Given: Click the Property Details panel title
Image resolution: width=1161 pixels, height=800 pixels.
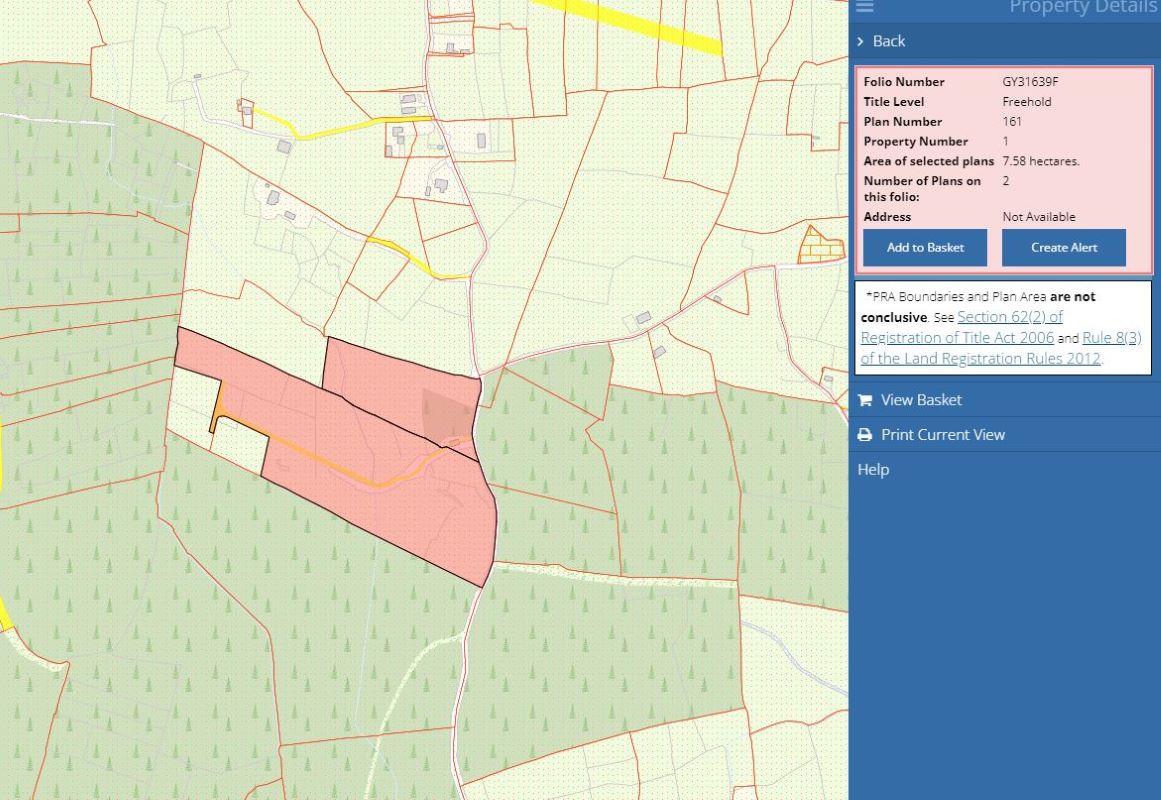Looking at the screenshot, I should point(1083,8).
